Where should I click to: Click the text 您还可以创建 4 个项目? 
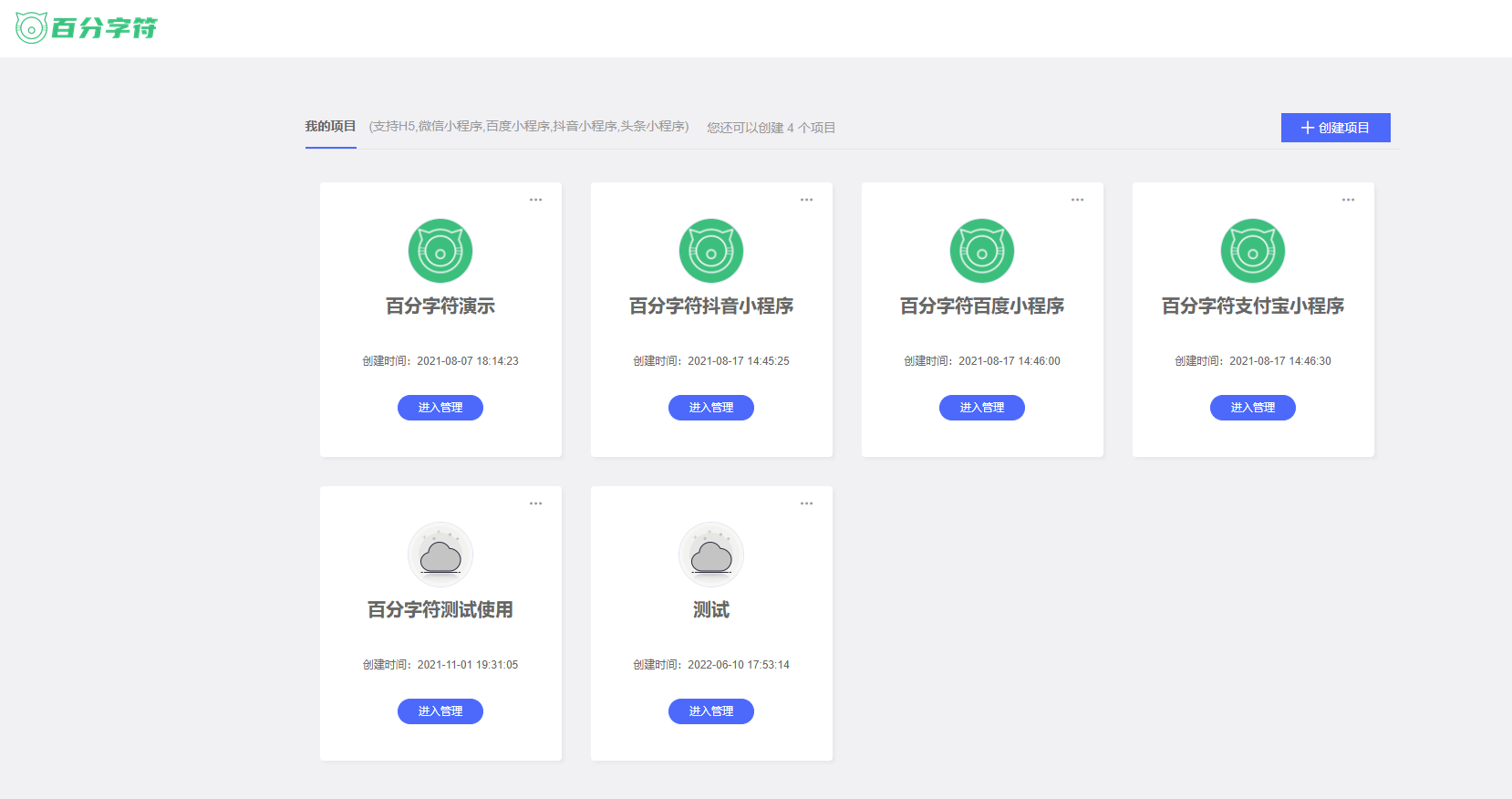772,128
